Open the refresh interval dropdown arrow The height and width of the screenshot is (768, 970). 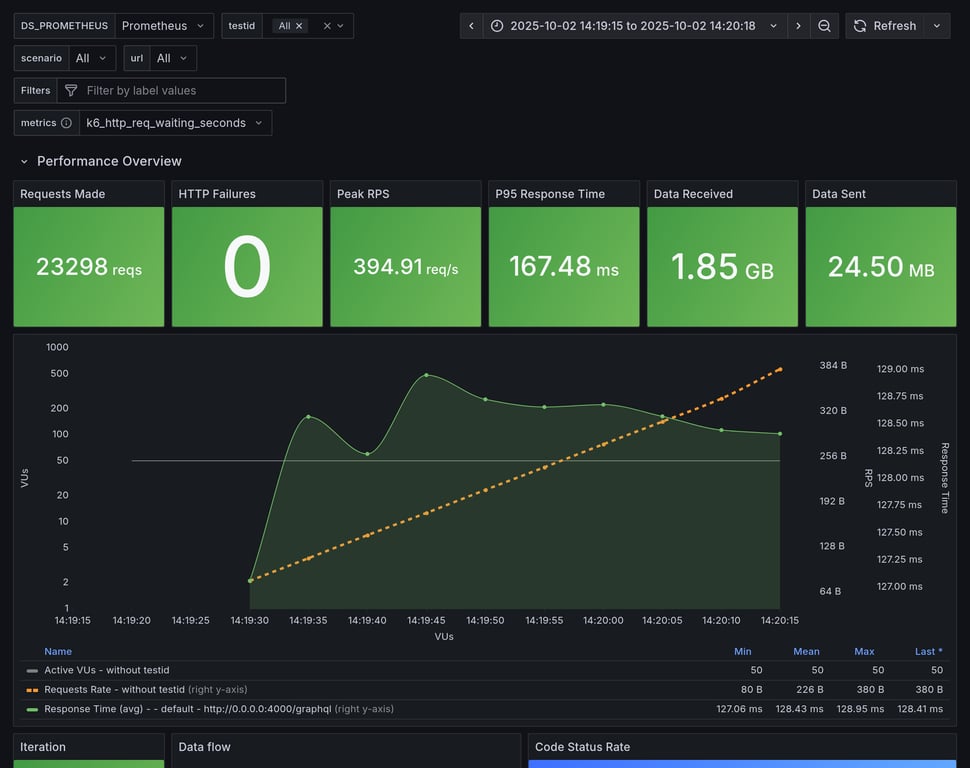(x=937, y=26)
